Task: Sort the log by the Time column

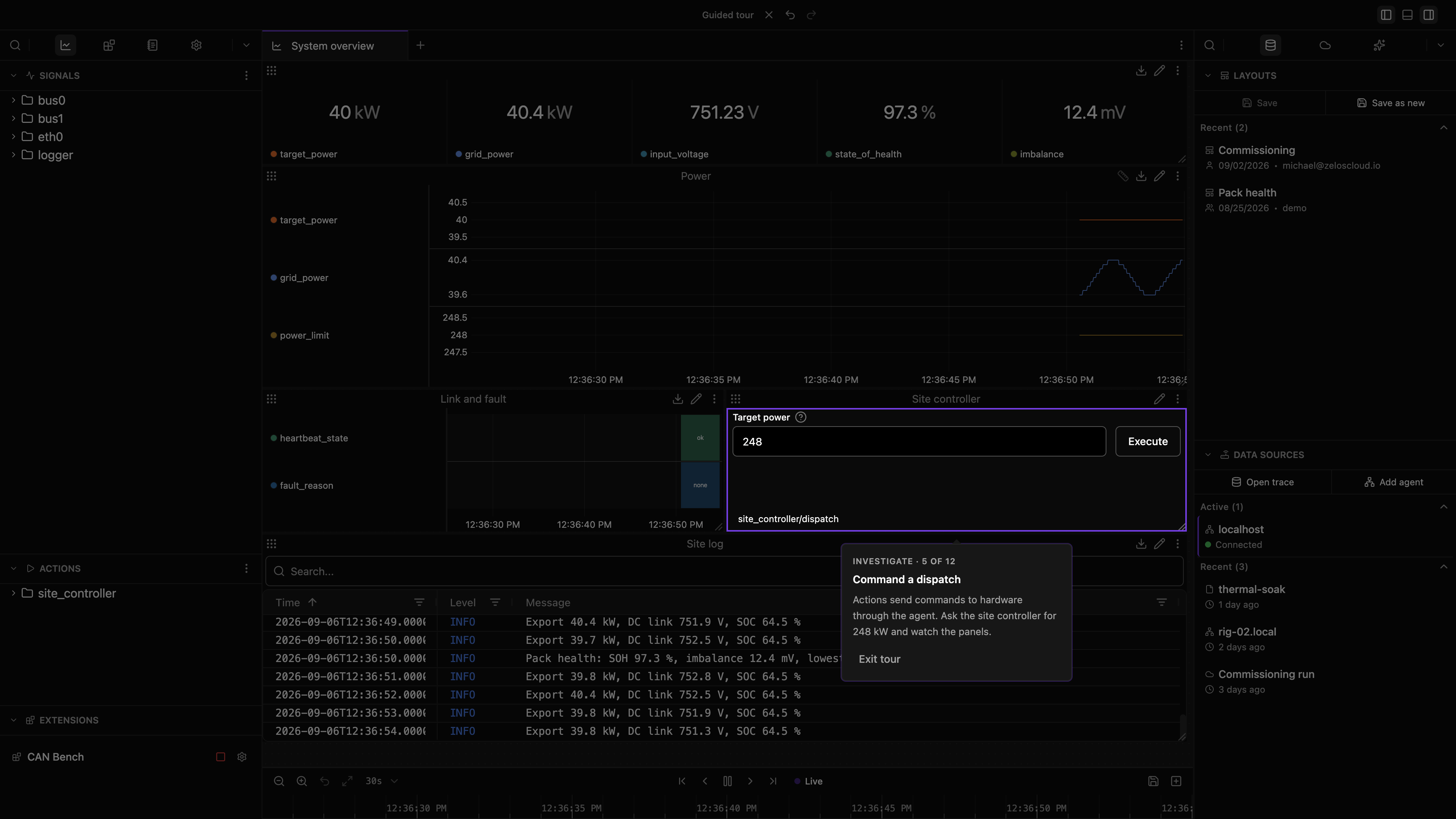Action: tap(296, 602)
